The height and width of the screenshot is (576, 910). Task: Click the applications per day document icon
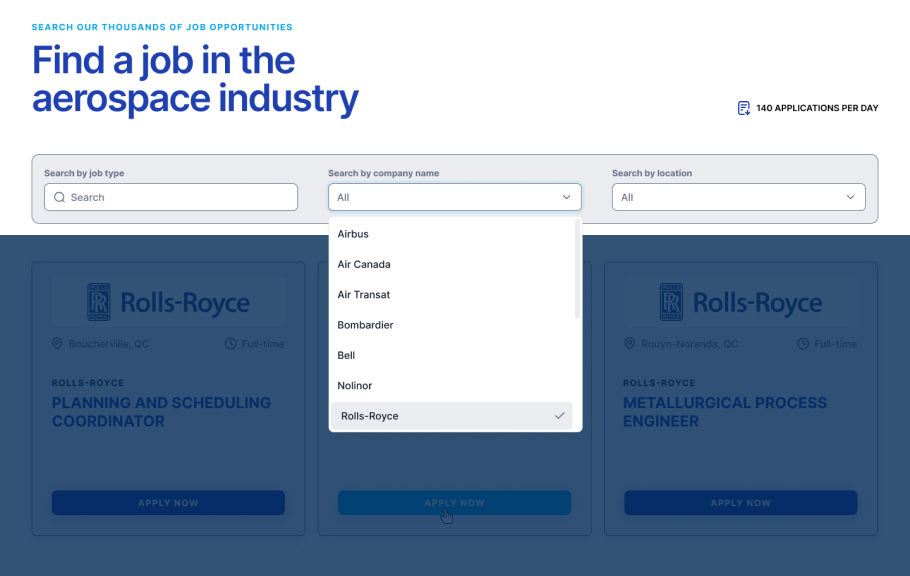click(743, 108)
